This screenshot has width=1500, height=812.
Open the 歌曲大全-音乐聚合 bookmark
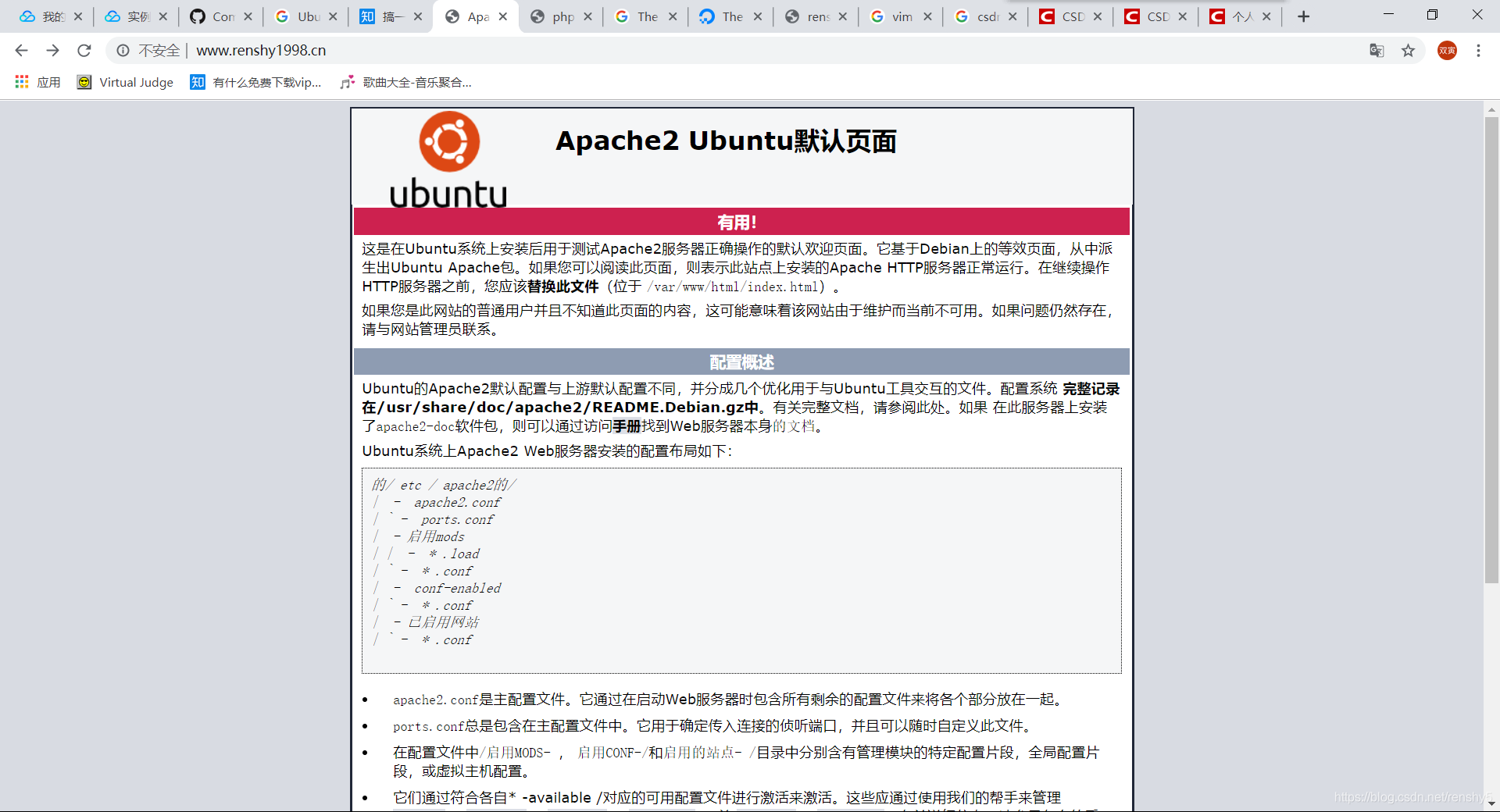[406, 82]
